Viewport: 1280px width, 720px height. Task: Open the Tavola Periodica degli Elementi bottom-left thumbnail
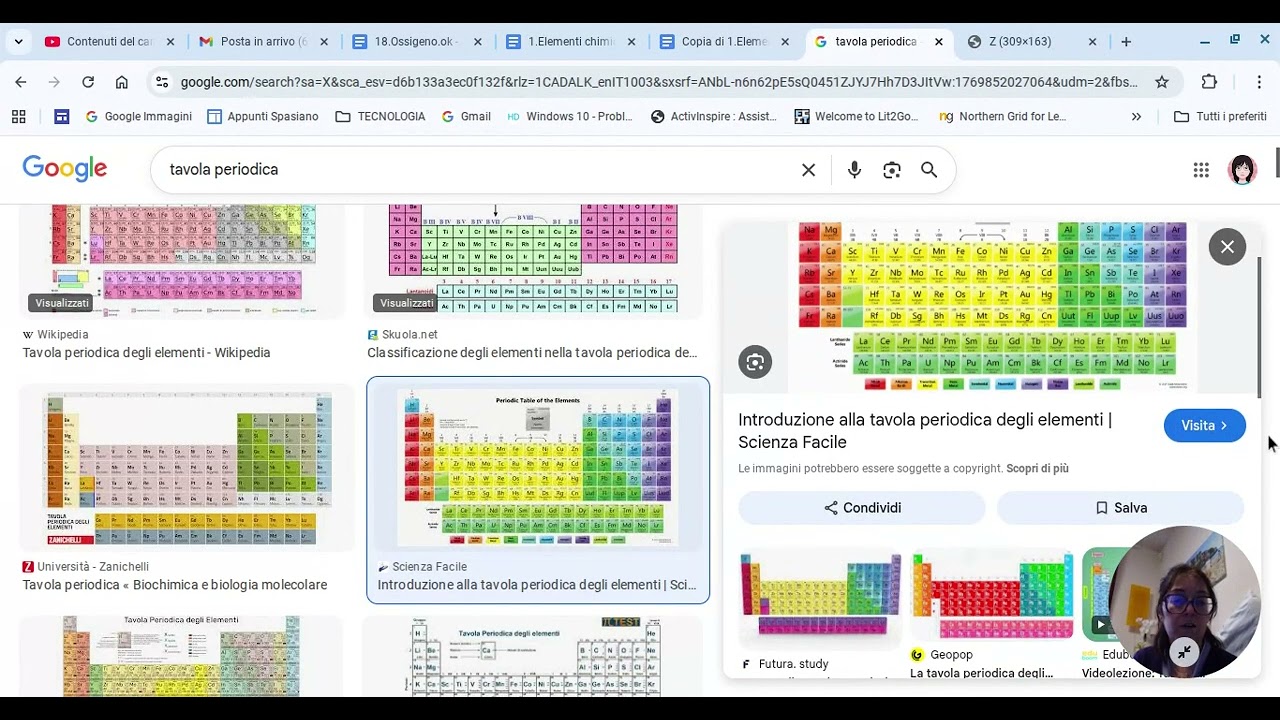181,655
